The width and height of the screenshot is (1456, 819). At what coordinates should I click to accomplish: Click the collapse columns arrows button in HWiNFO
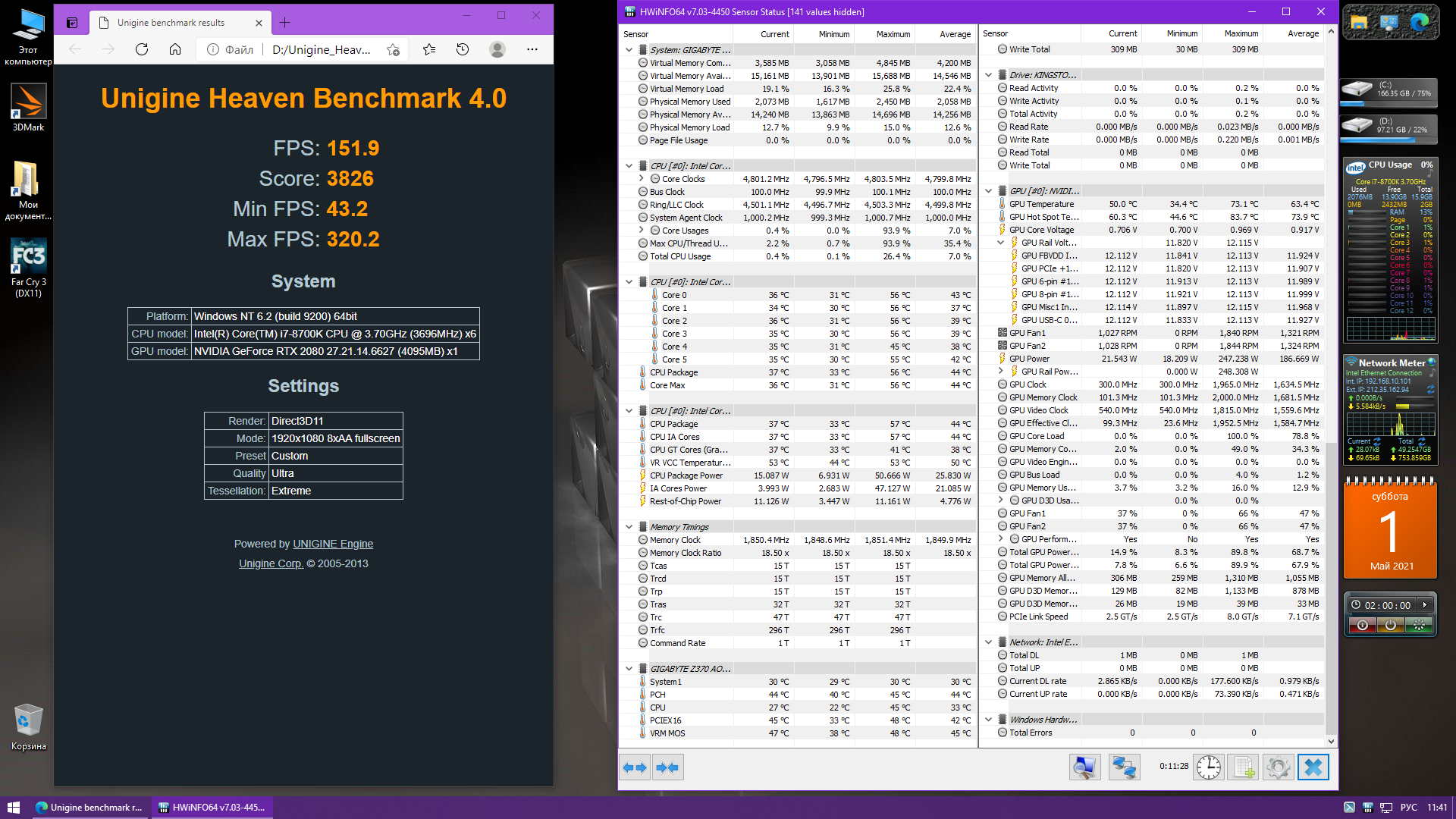click(x=668, y=767)
